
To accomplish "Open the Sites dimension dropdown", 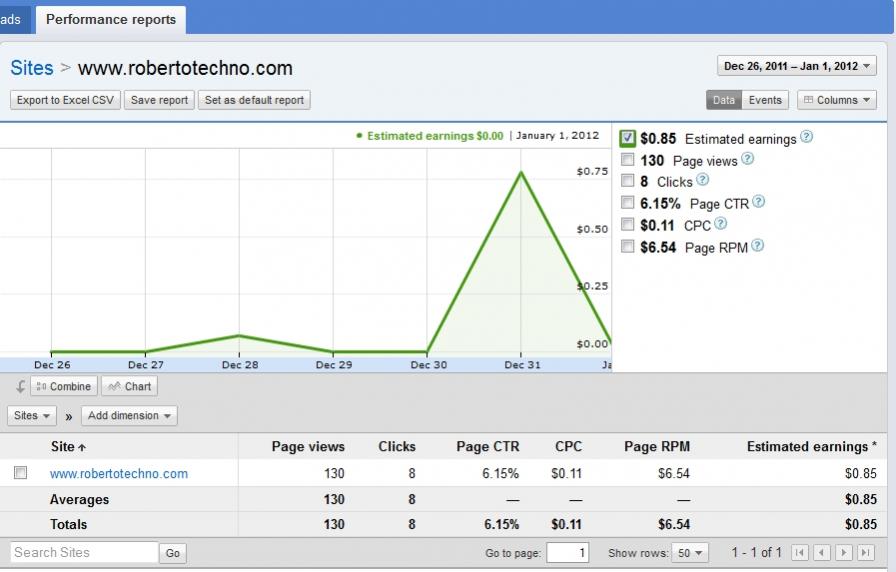I will [31, 415].
